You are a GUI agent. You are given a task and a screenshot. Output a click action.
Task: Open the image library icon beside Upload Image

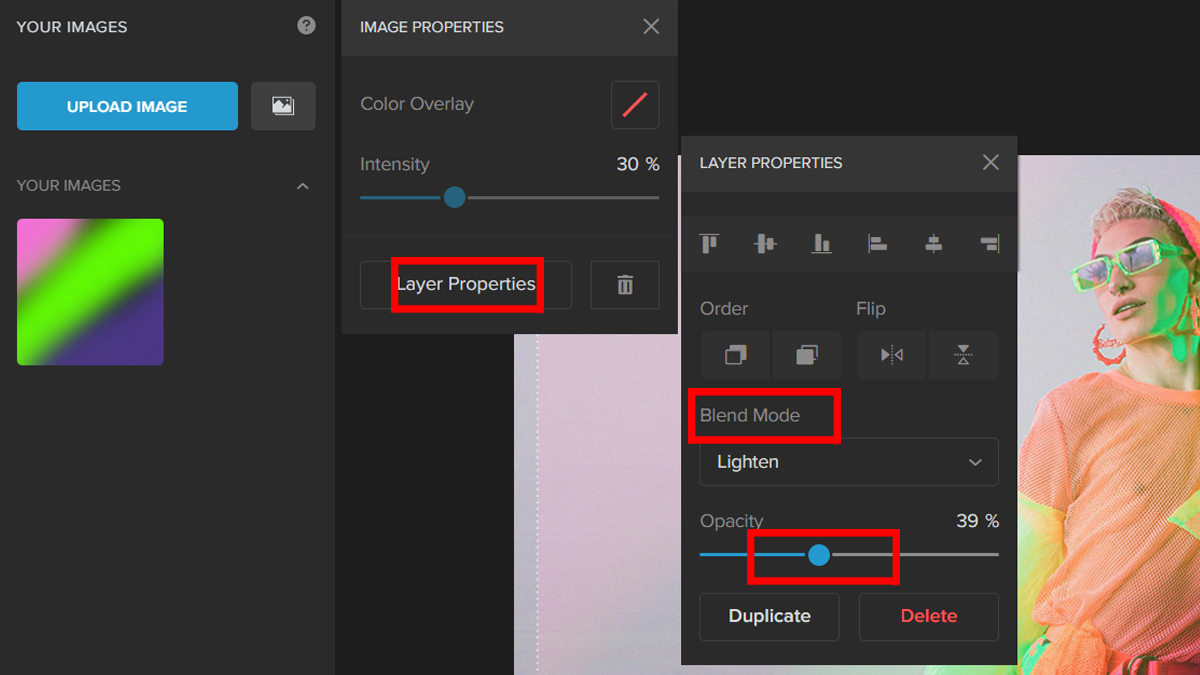point(283,106)
